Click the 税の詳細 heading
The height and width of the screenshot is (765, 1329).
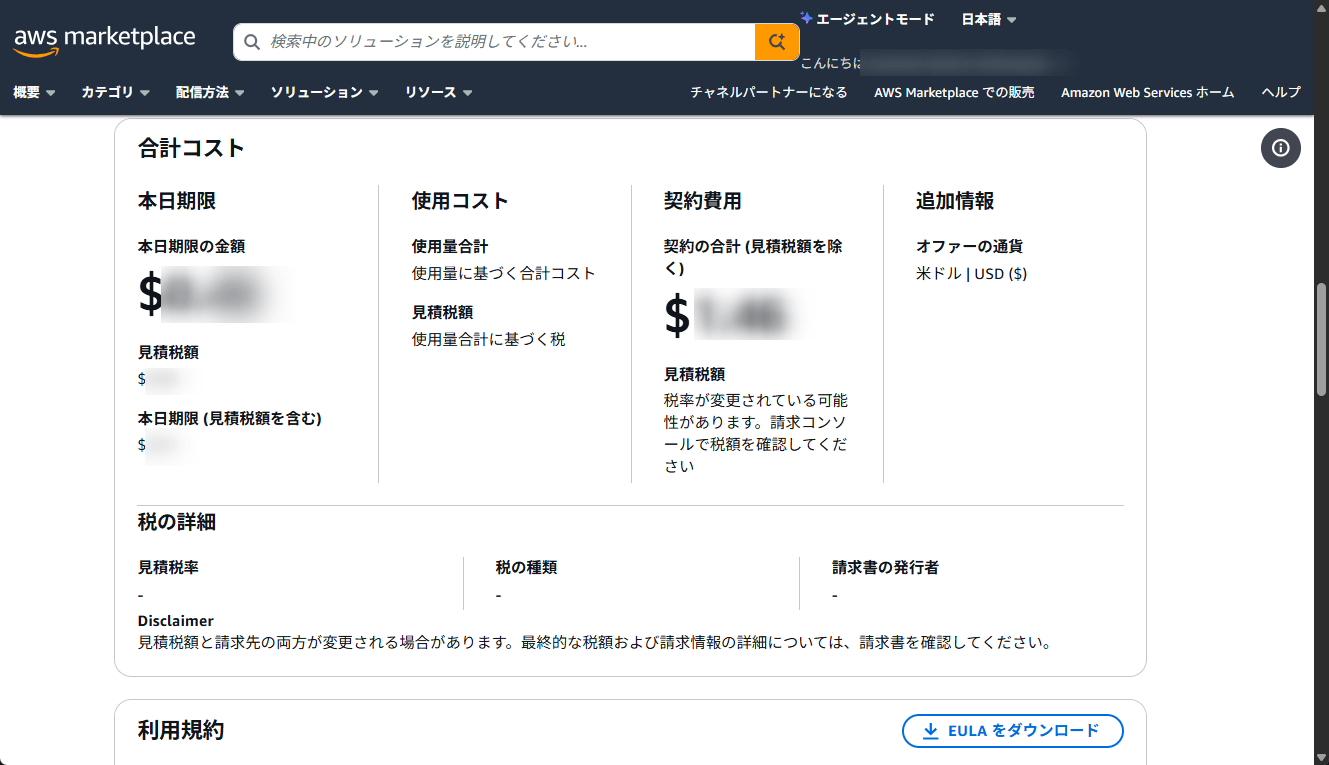coord(177,522)
